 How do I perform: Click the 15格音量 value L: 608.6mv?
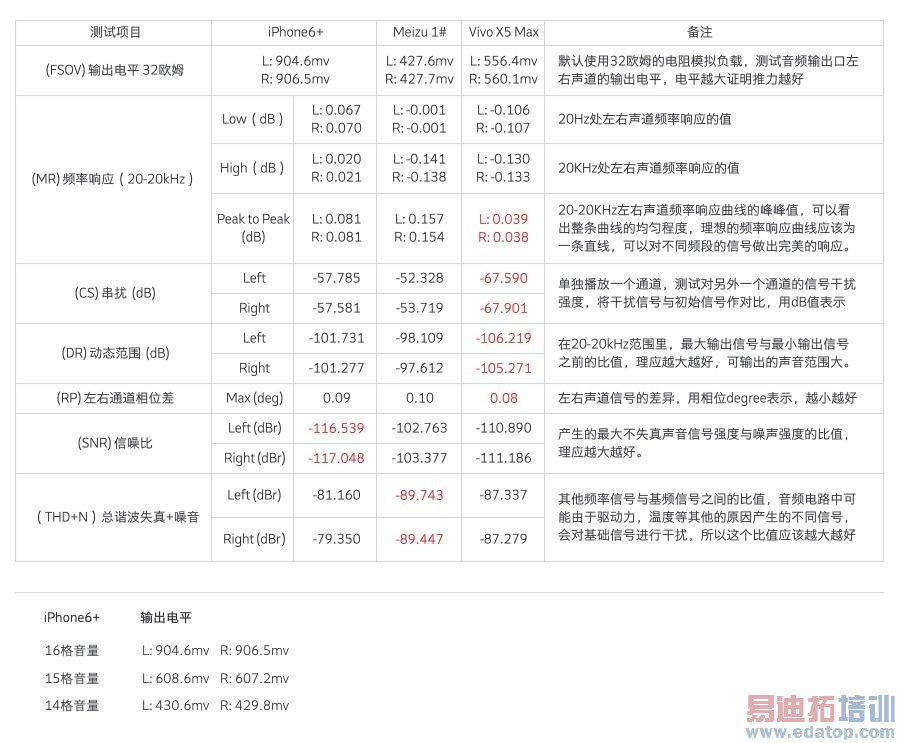click(176, 679)
